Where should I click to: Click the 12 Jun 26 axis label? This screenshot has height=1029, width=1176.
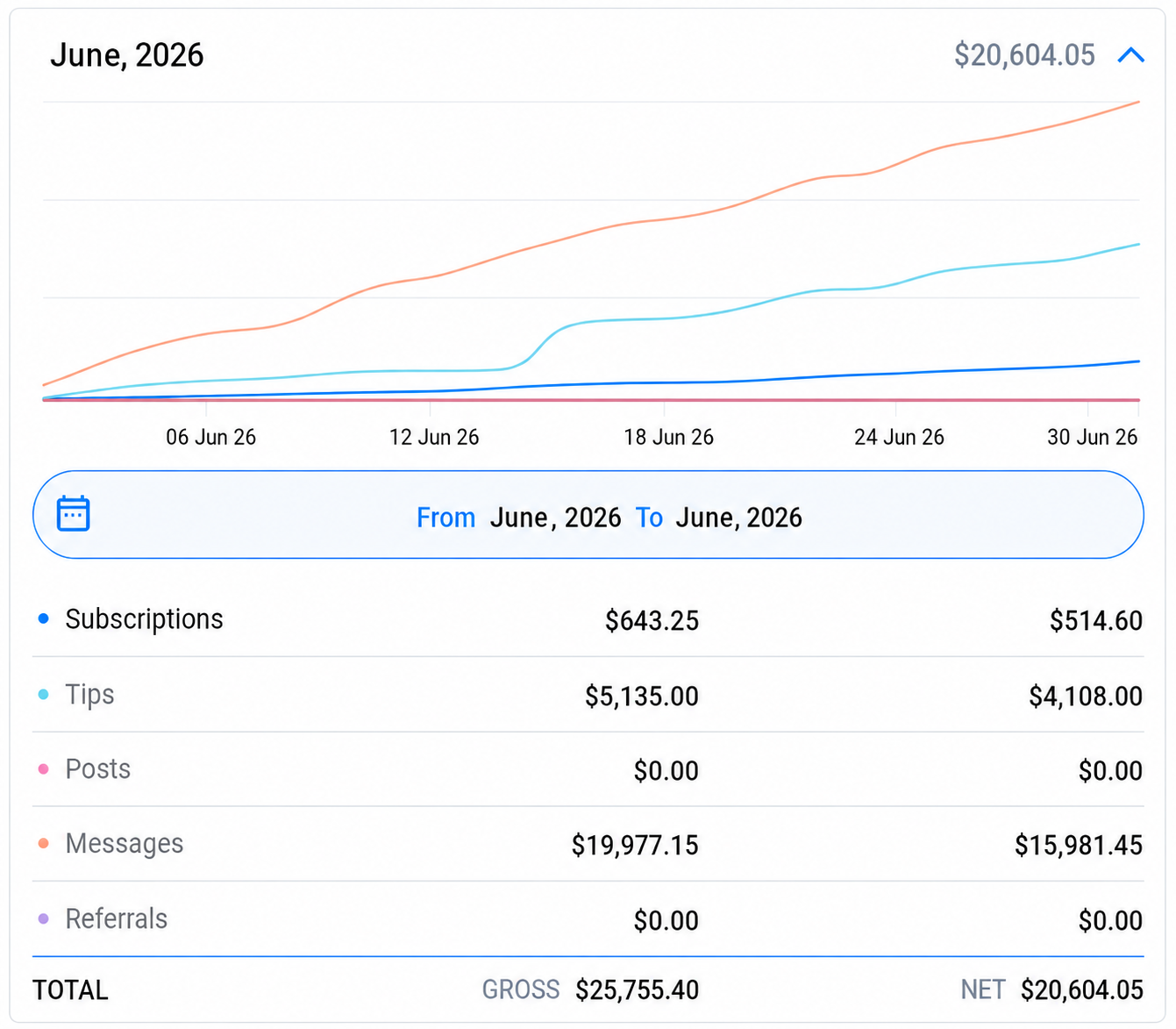[434, 437]
